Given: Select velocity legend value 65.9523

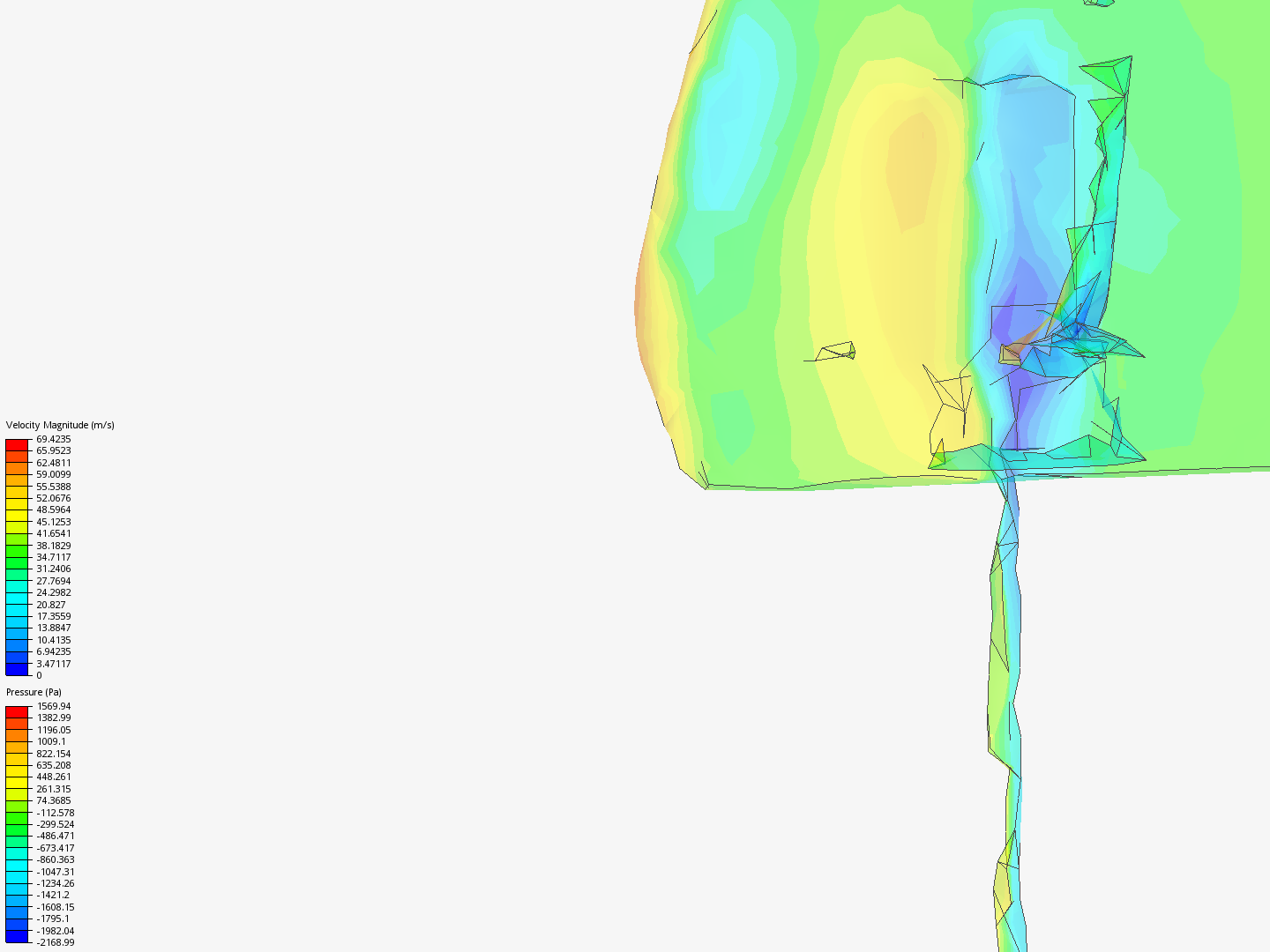Looking at the screenshot, I should [54, 450].
